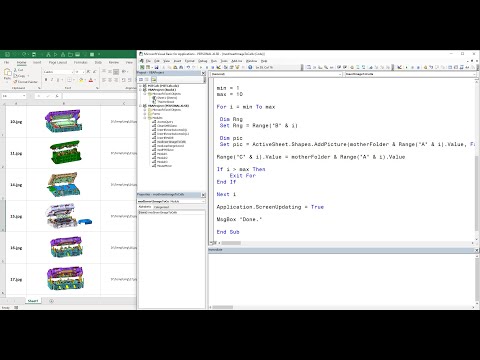Open the code window Object dropdown
480x360 pixels.
pos(340,74)
